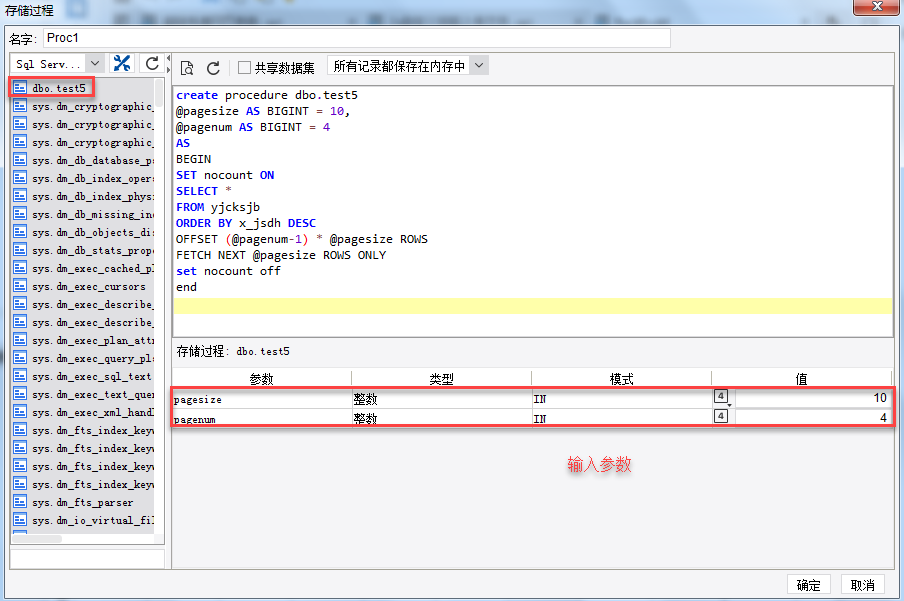Select sys.dm_exec_sql_text procedure

tap(92, 377)
